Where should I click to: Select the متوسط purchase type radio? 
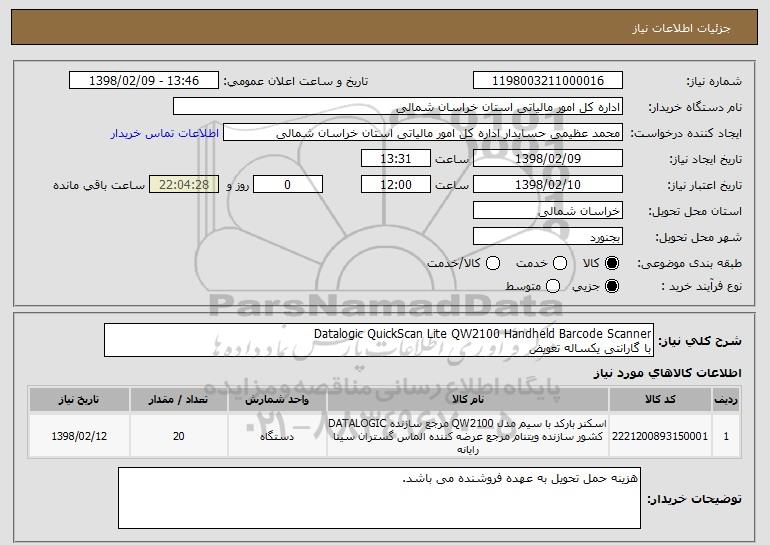click(x=553, y=286)
